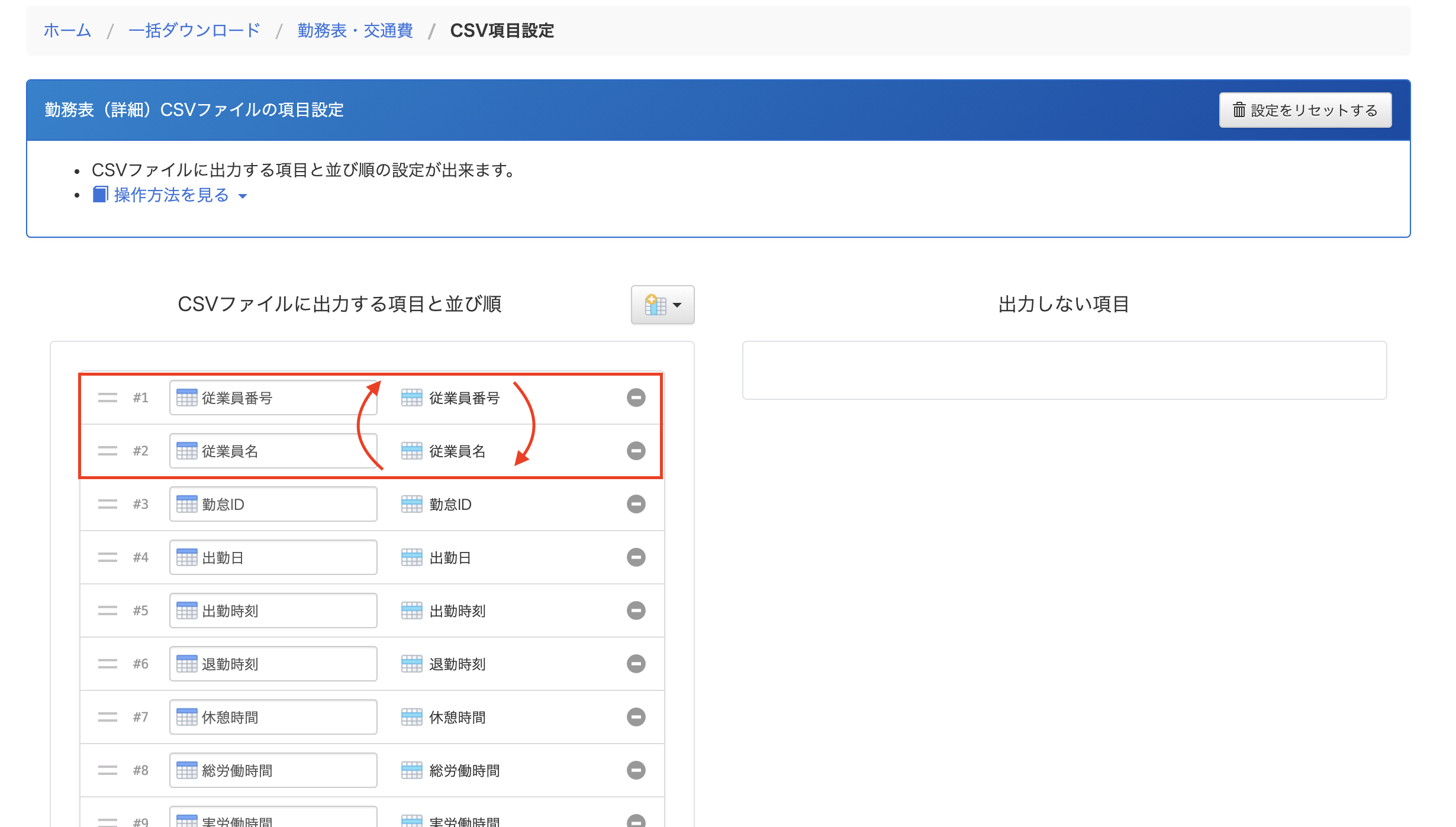
Task: Edit the 従業員番号 header name field
Action: pyautogui.click(x=273, y=398)
